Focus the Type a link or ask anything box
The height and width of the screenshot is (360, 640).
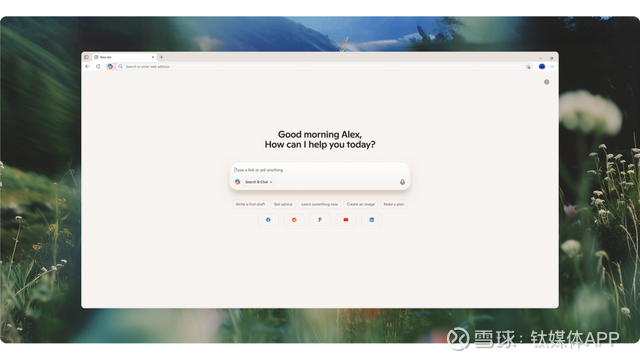pos(320,170)
